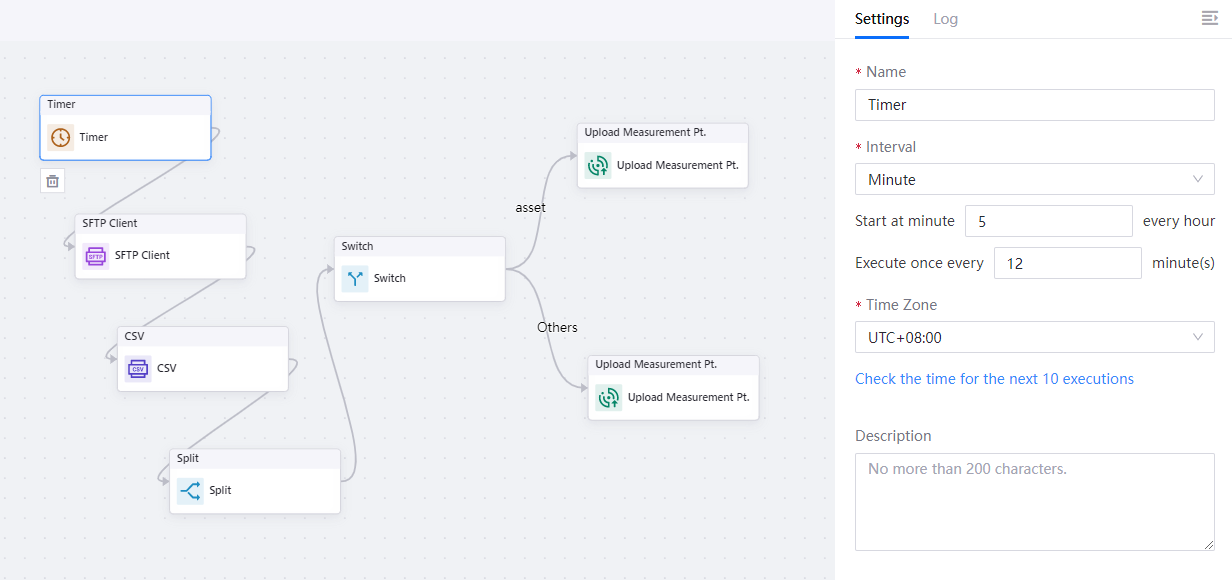The width and height of the screenshot is (1232, 580).
Task: Select lower Upload Measurement Pt. icon
Action: click(x=608, y=398)
